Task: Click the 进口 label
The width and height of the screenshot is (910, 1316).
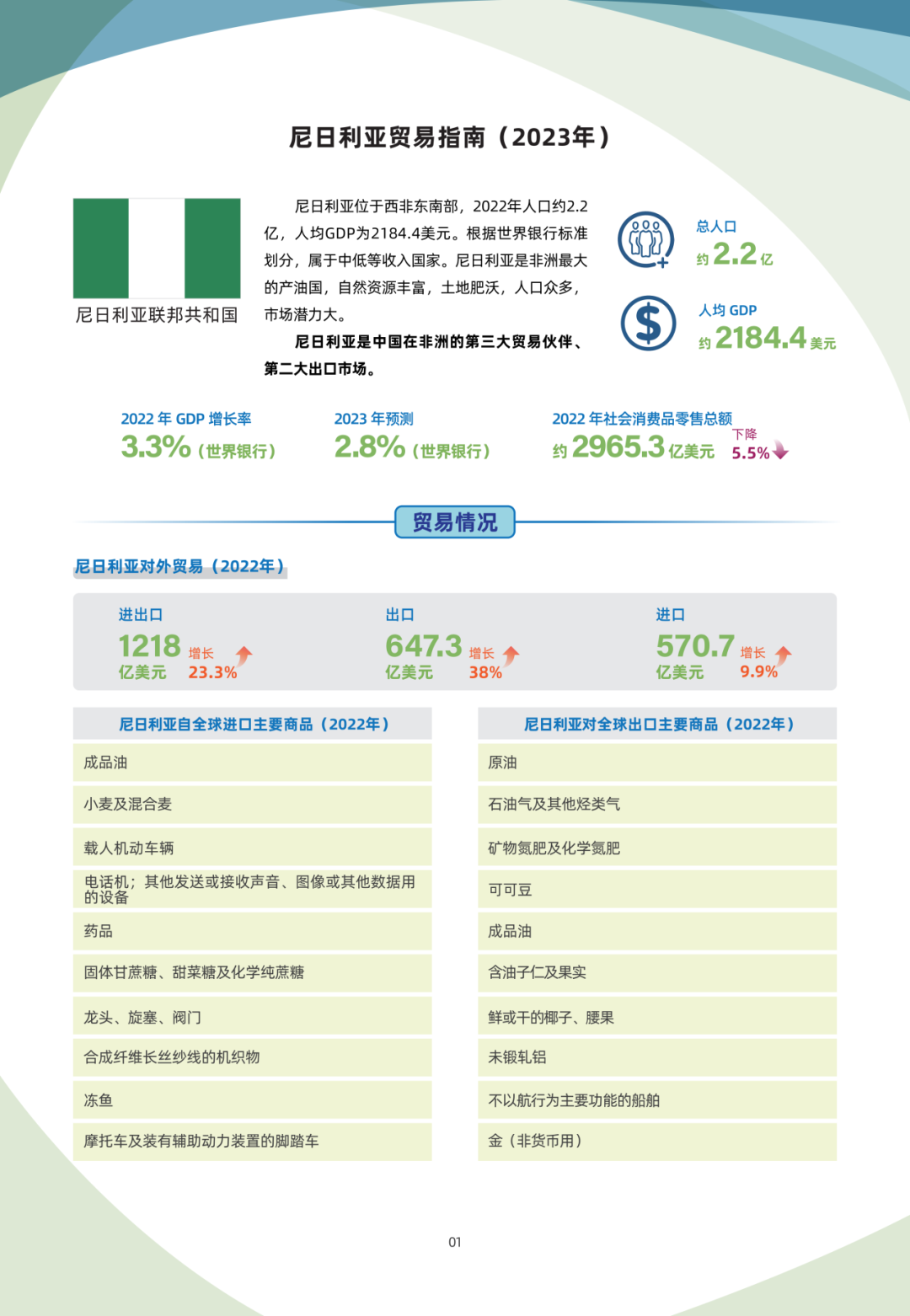Action: click(671, 615)
